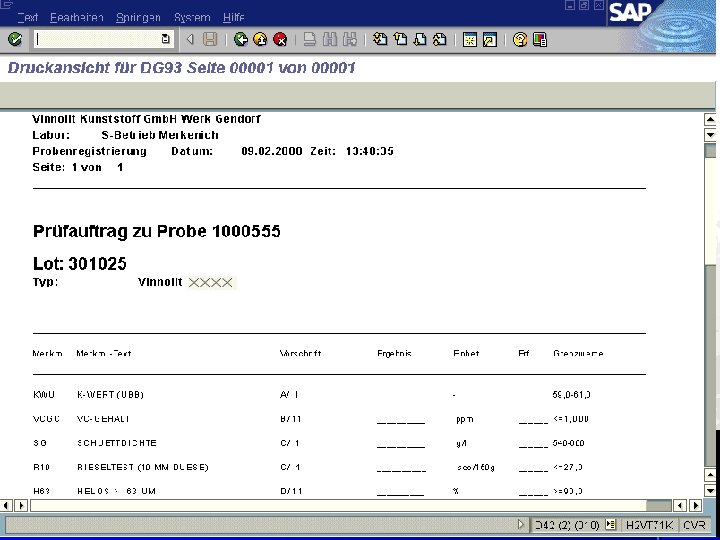The height and width of the screenshot is (540, 720).
Task: Open the command field history dropdown
Action: click(166, 39)
